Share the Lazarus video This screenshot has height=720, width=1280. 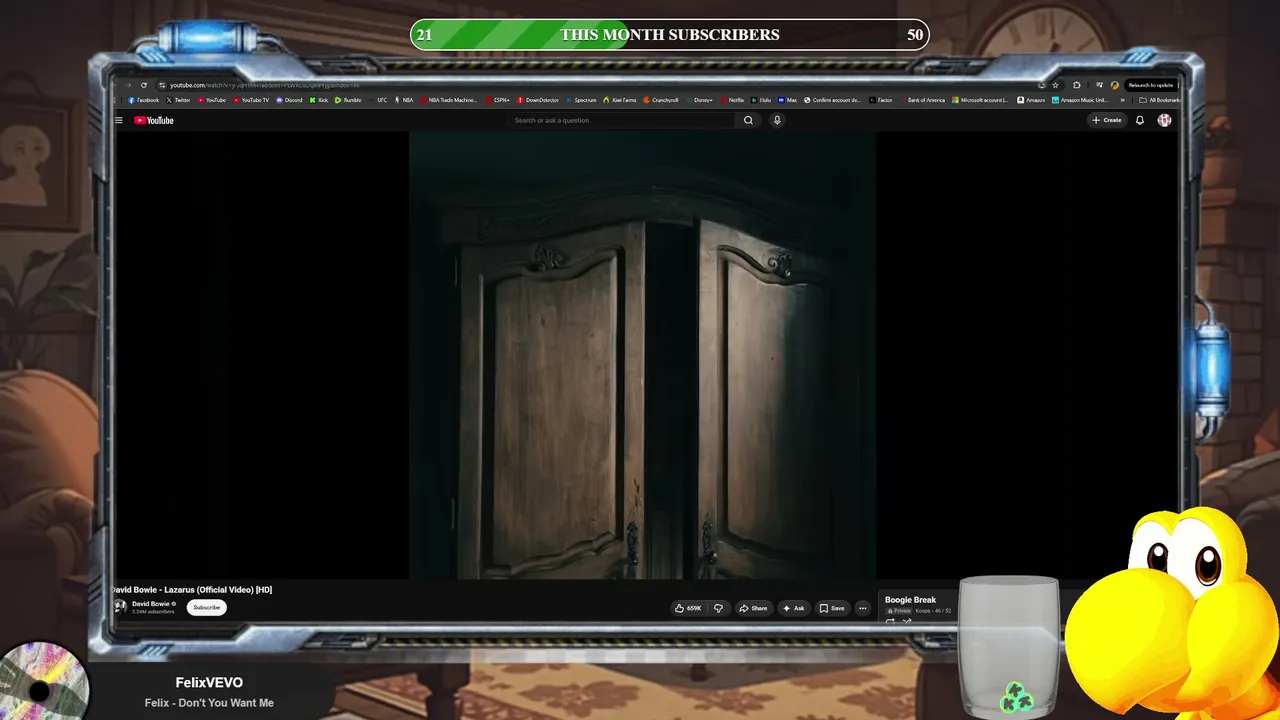tap(753, 608)
